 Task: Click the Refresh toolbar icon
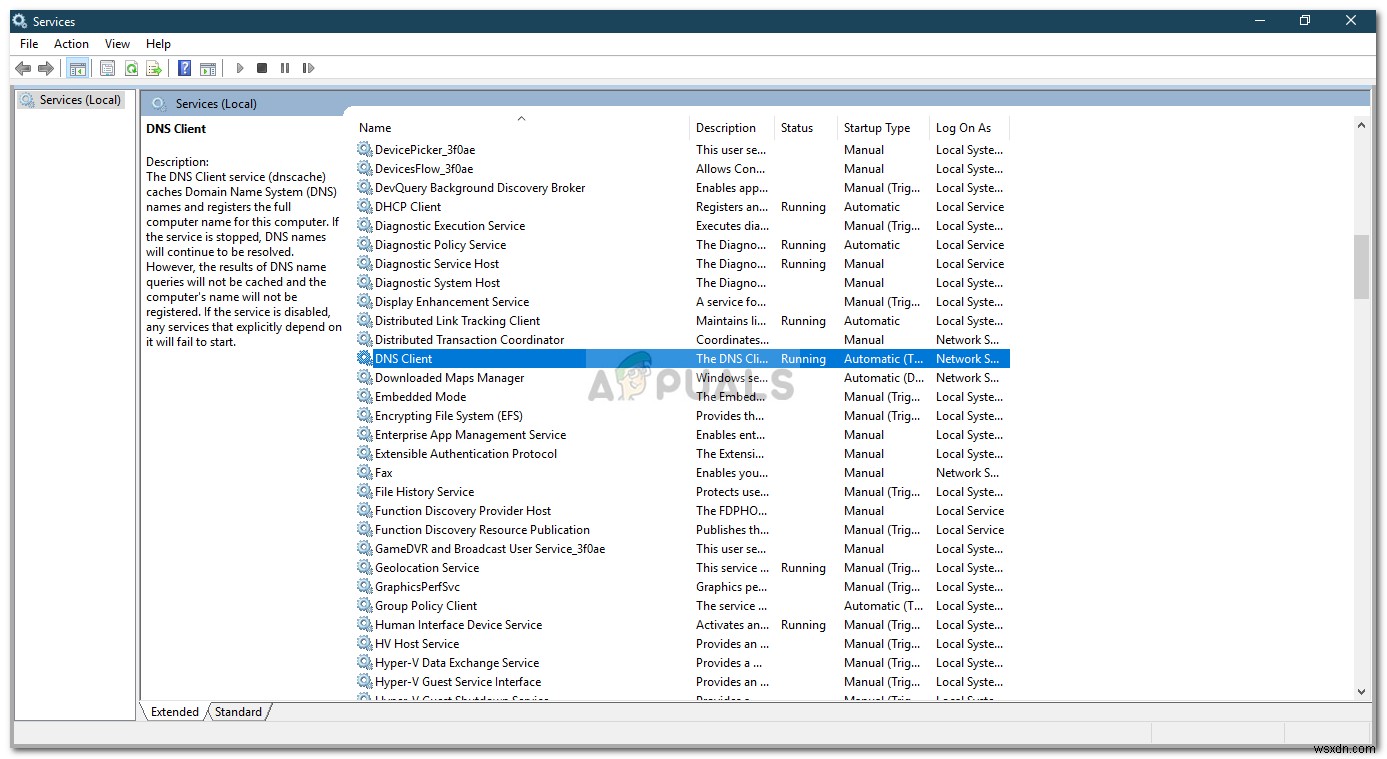pos(131,67)
